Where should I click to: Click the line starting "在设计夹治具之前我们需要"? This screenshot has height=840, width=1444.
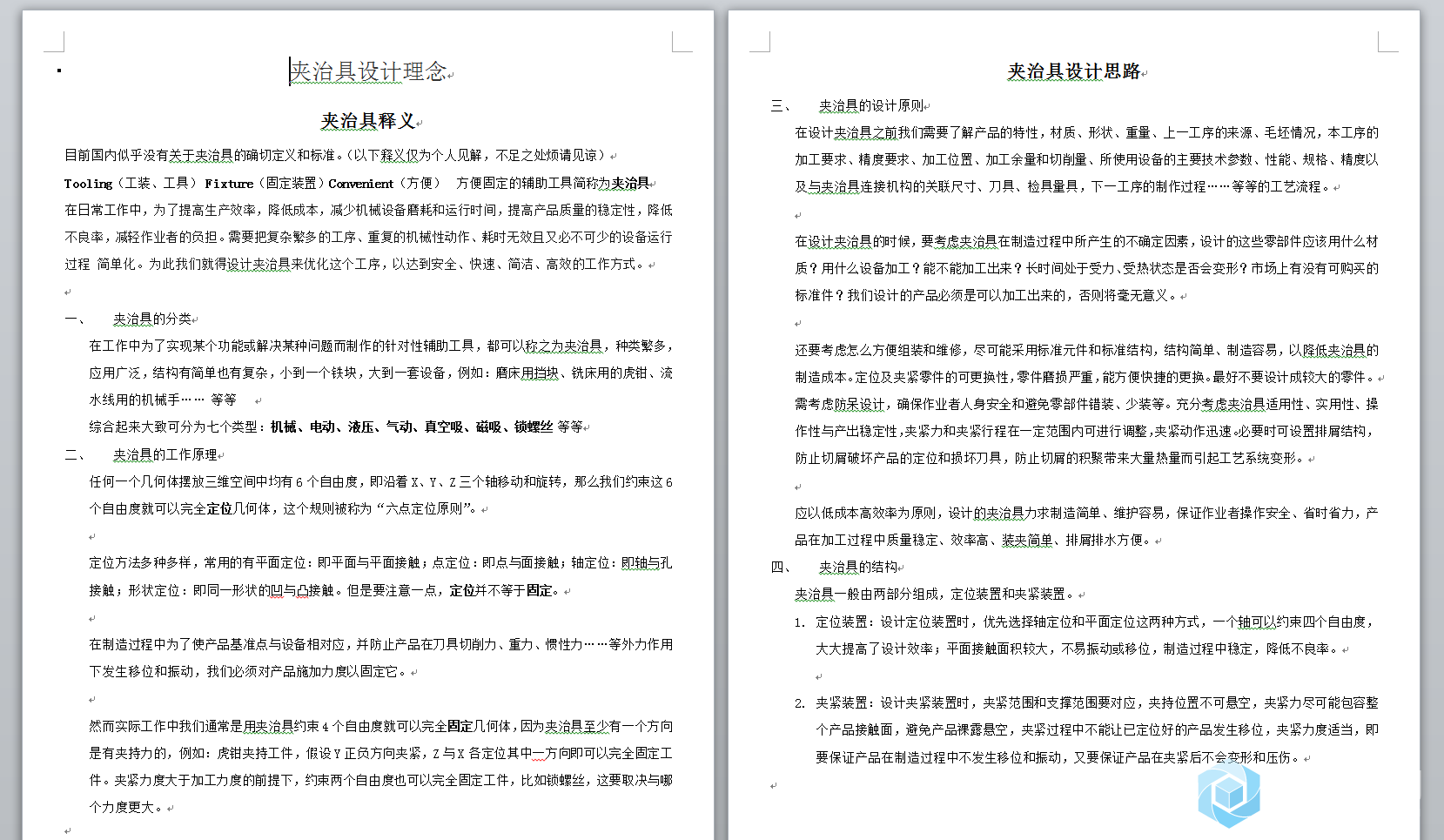click(1086, 132)
